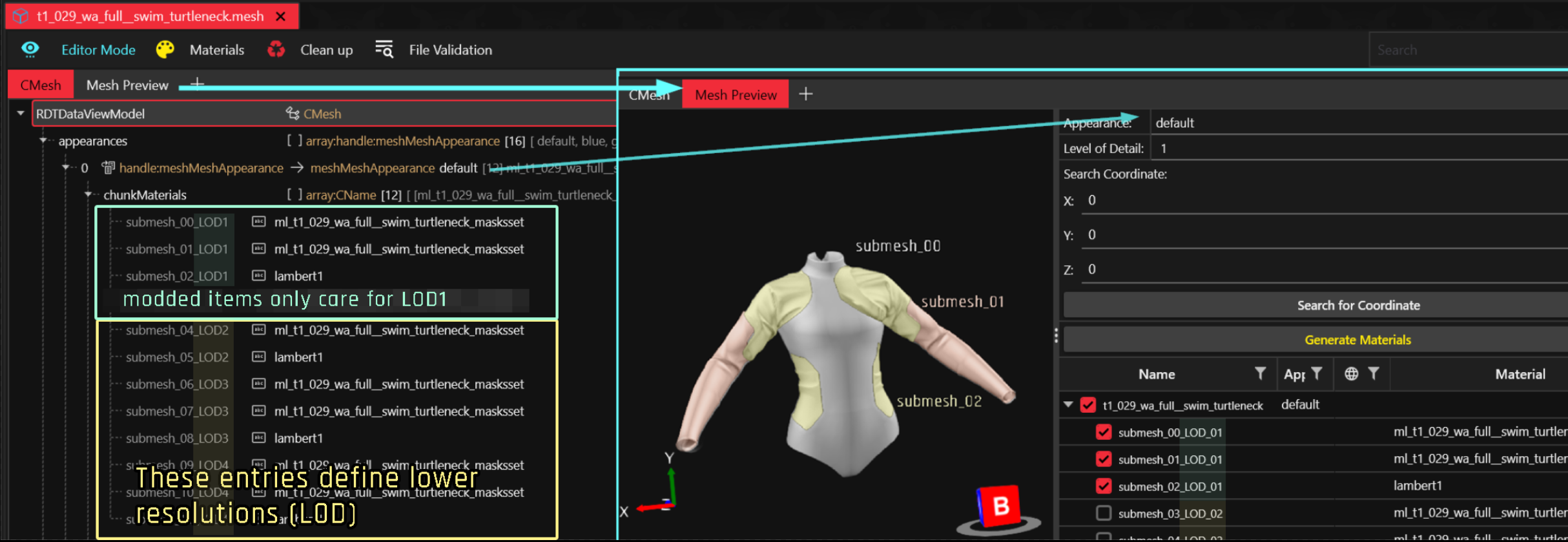Close the t1_029_wa_full__swim_turtleneck.mesh file tab
Image resolution: width=1568 pixels, height=542 pixels.
click(x=281, y=16)
